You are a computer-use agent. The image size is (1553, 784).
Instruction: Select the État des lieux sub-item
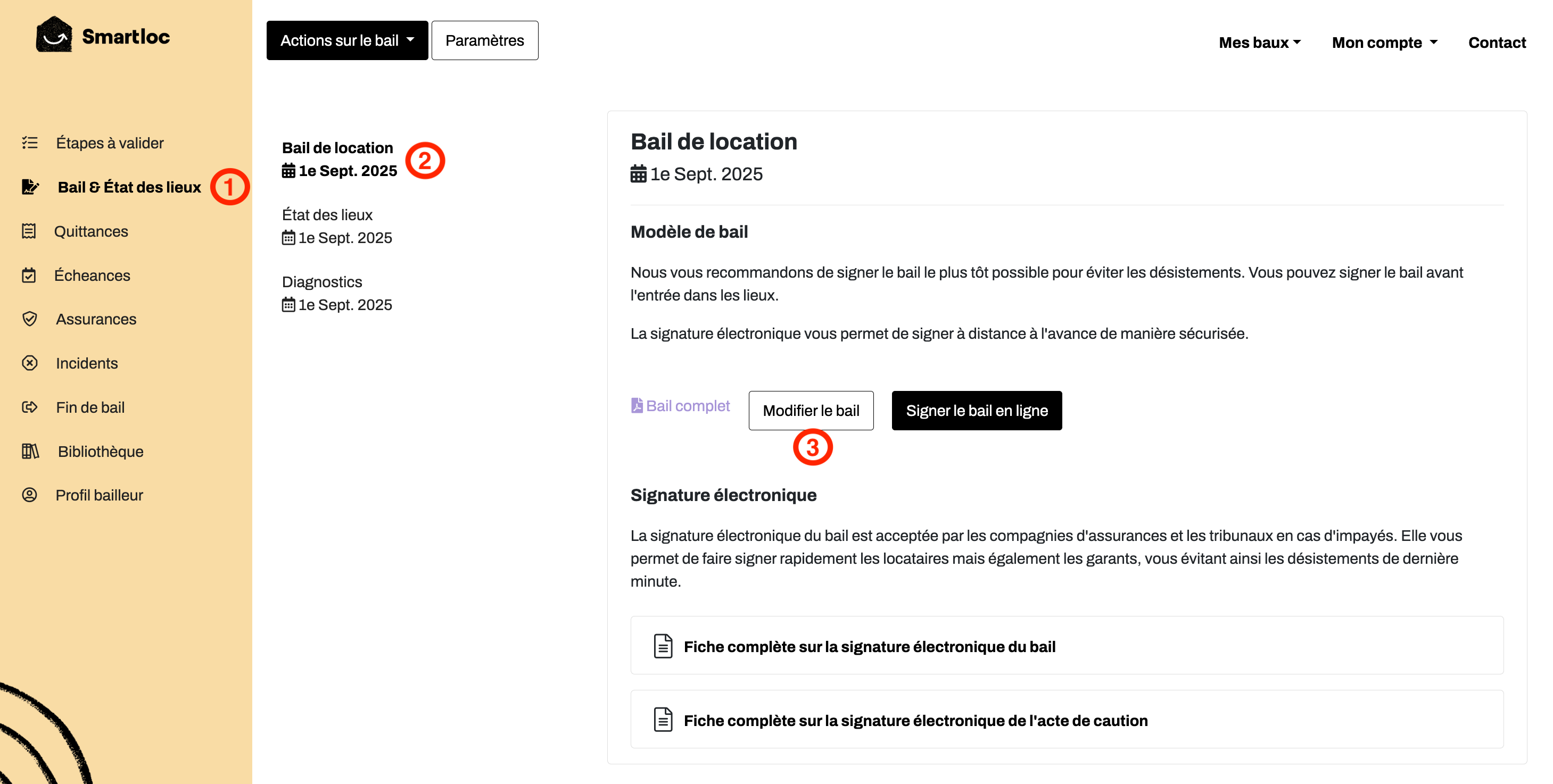point(337,226)
